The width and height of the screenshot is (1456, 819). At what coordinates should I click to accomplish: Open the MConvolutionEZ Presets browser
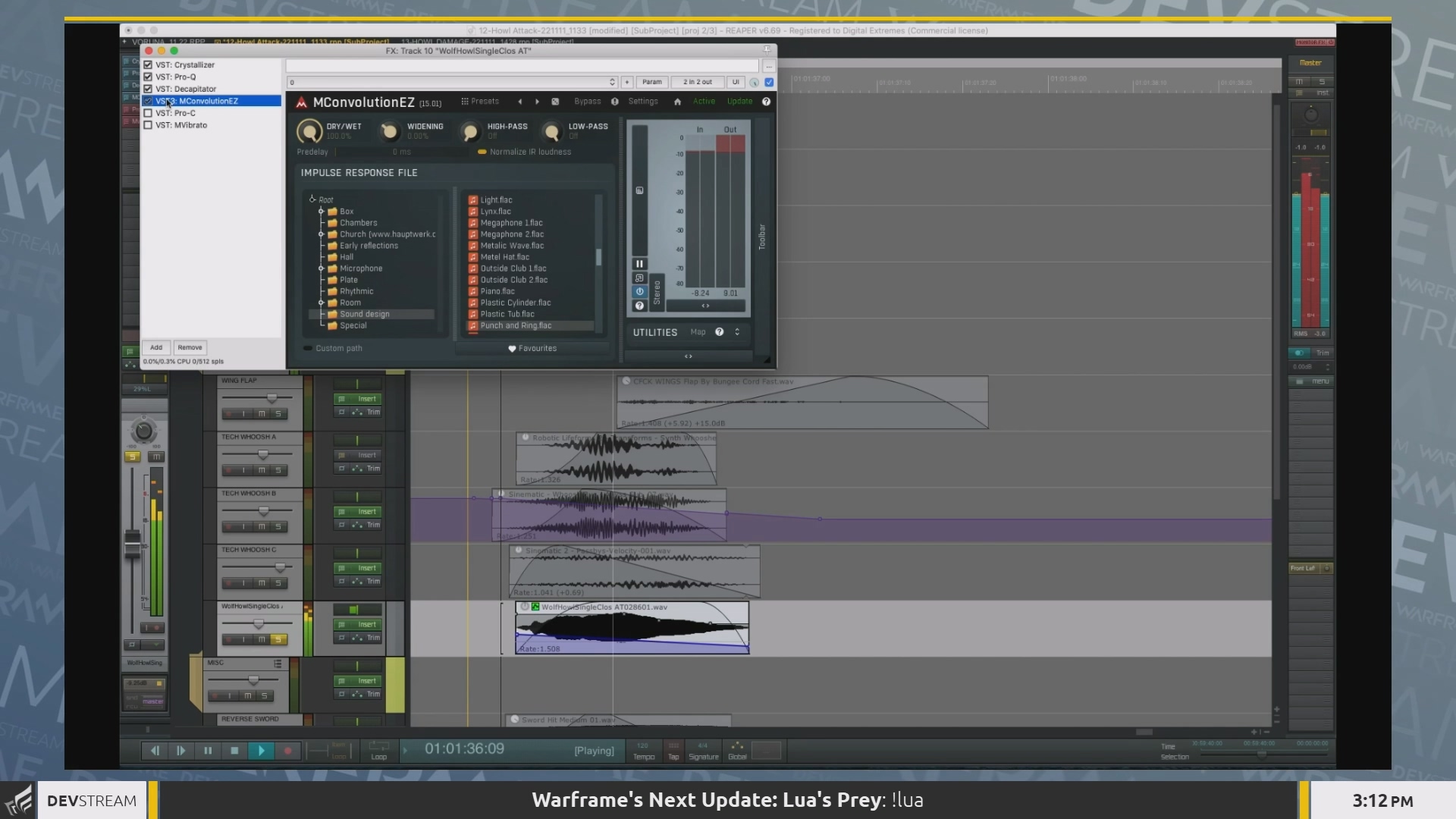point(480,102)
